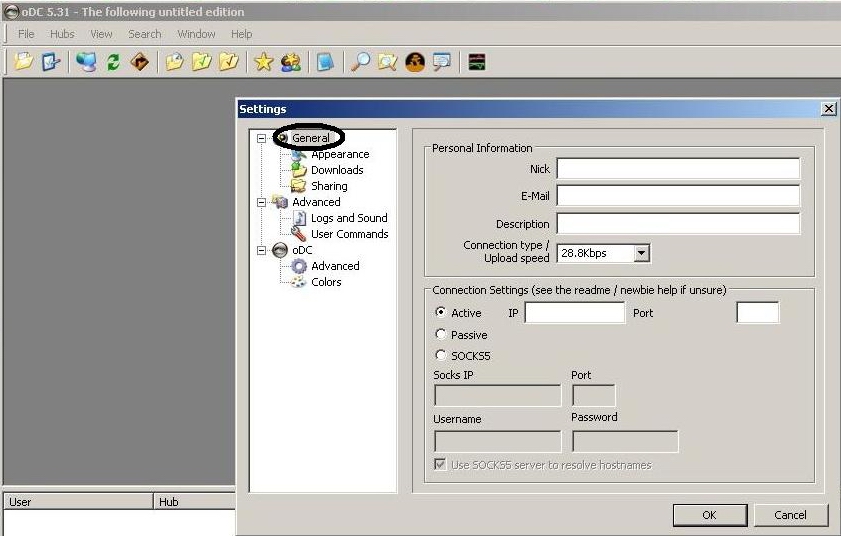The image size is (841, 536).
Task: Click the gear icon beside oDC Advanced
Action: (298, 266)
